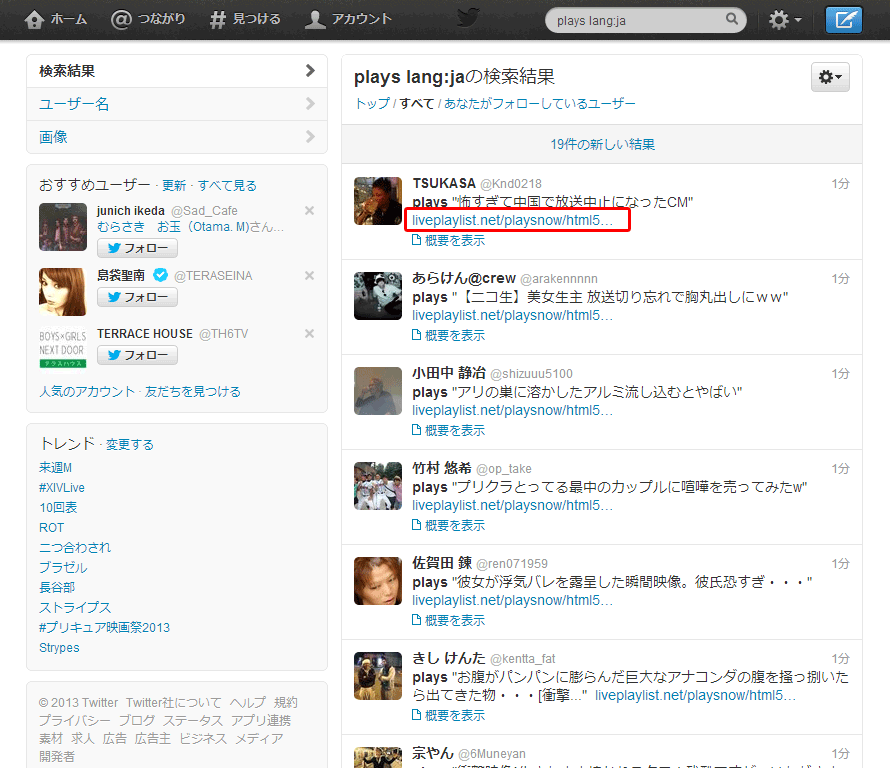Viewport: 890px width, 768px height.
Task: Open search results options gear dropdown
Action: (x=830, y=77)
